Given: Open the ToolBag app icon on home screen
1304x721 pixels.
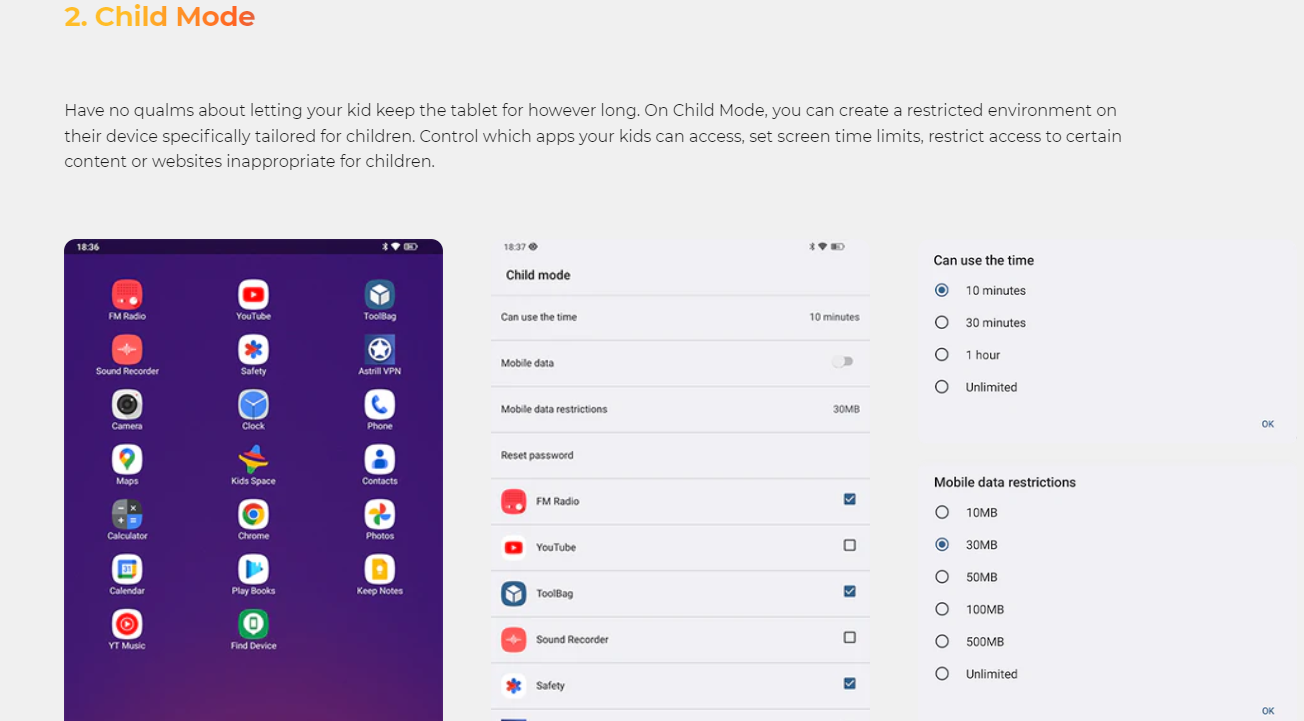Looking at the screenshot, I should (x=380, y=295).
